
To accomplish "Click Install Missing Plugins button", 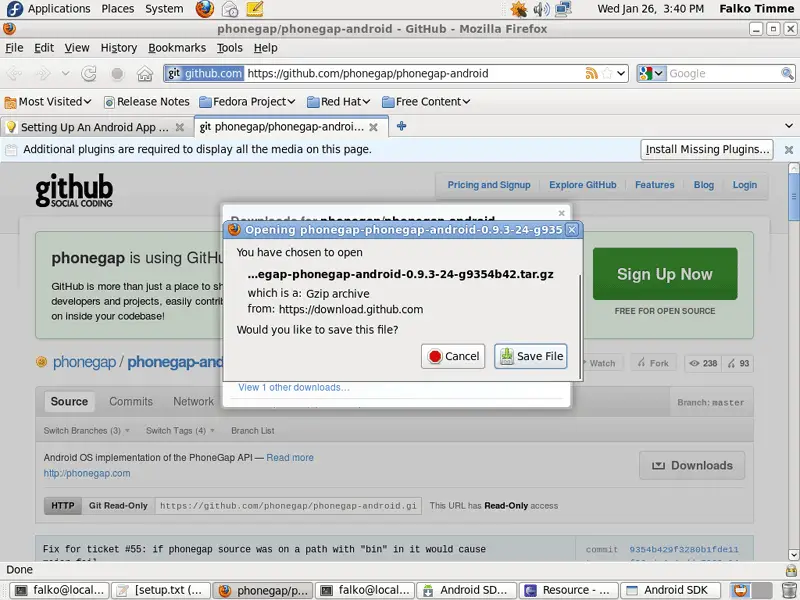I will tap(707, 149).
